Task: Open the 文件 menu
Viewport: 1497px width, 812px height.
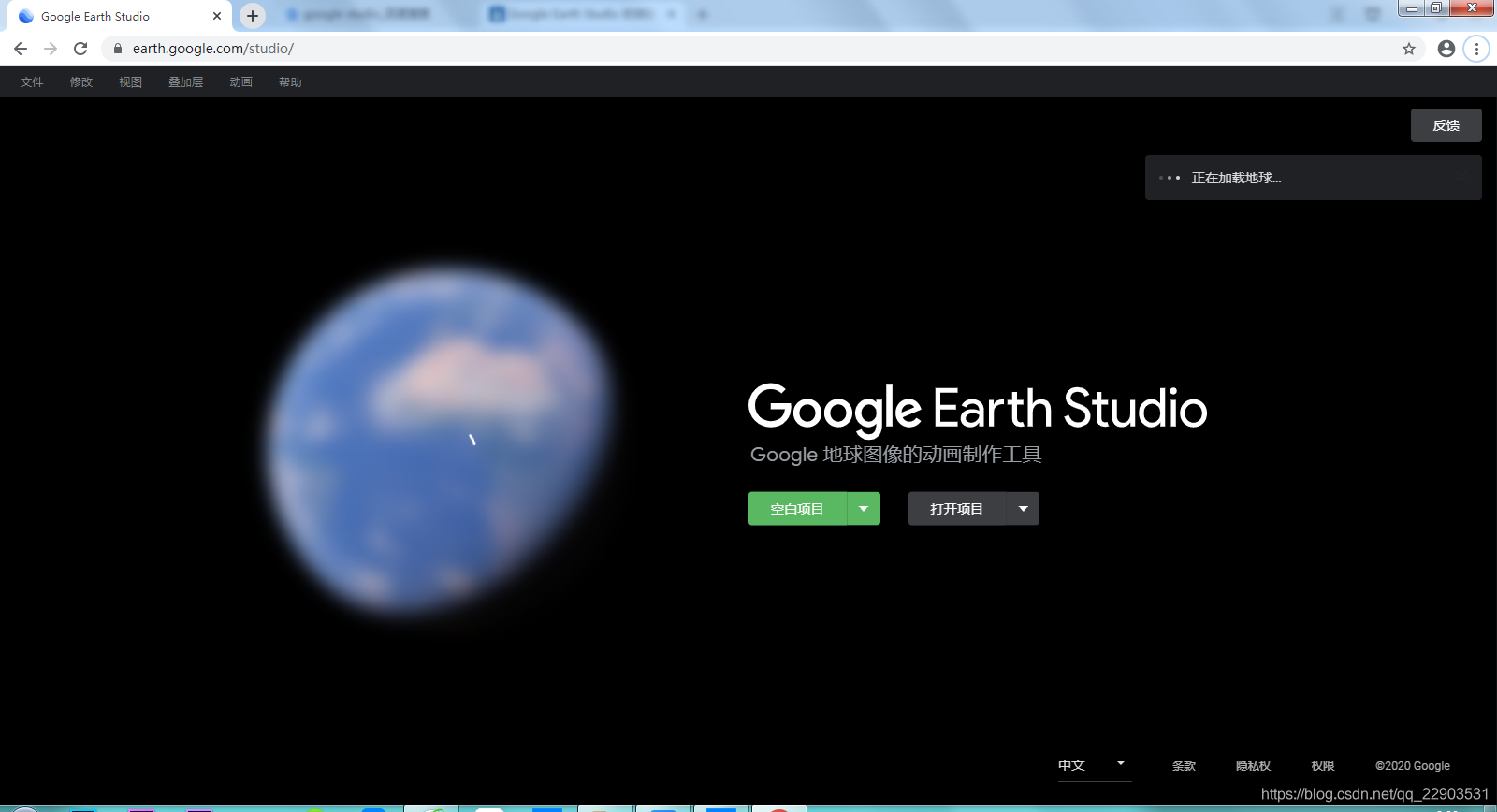Action: click(x=32, y=82)
